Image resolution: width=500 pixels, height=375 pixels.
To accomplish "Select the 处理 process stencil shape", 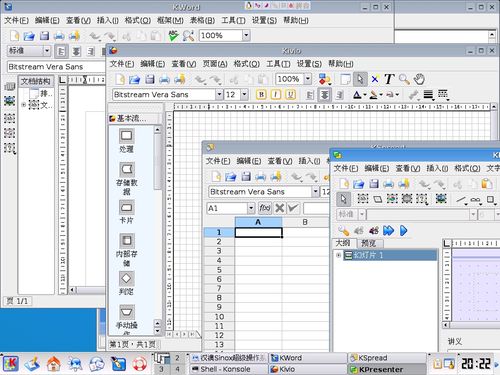I will [x=126, y=140].
